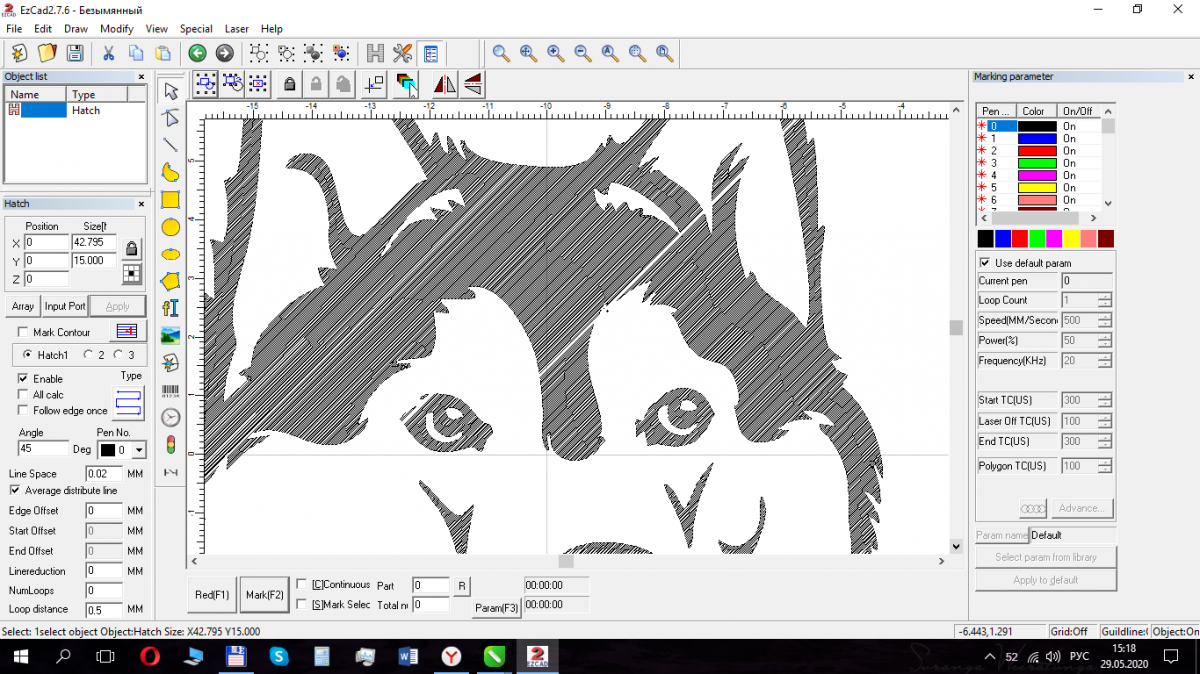Uncheck the Enable hatch checkbox

click(x=23, y=379)
